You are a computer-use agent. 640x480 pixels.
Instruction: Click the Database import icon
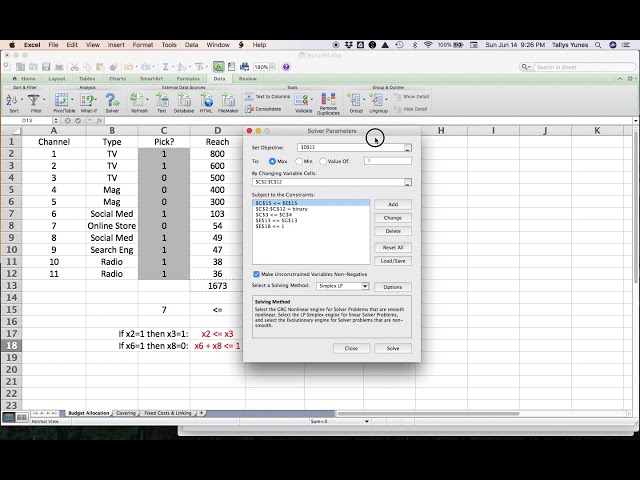184,100
